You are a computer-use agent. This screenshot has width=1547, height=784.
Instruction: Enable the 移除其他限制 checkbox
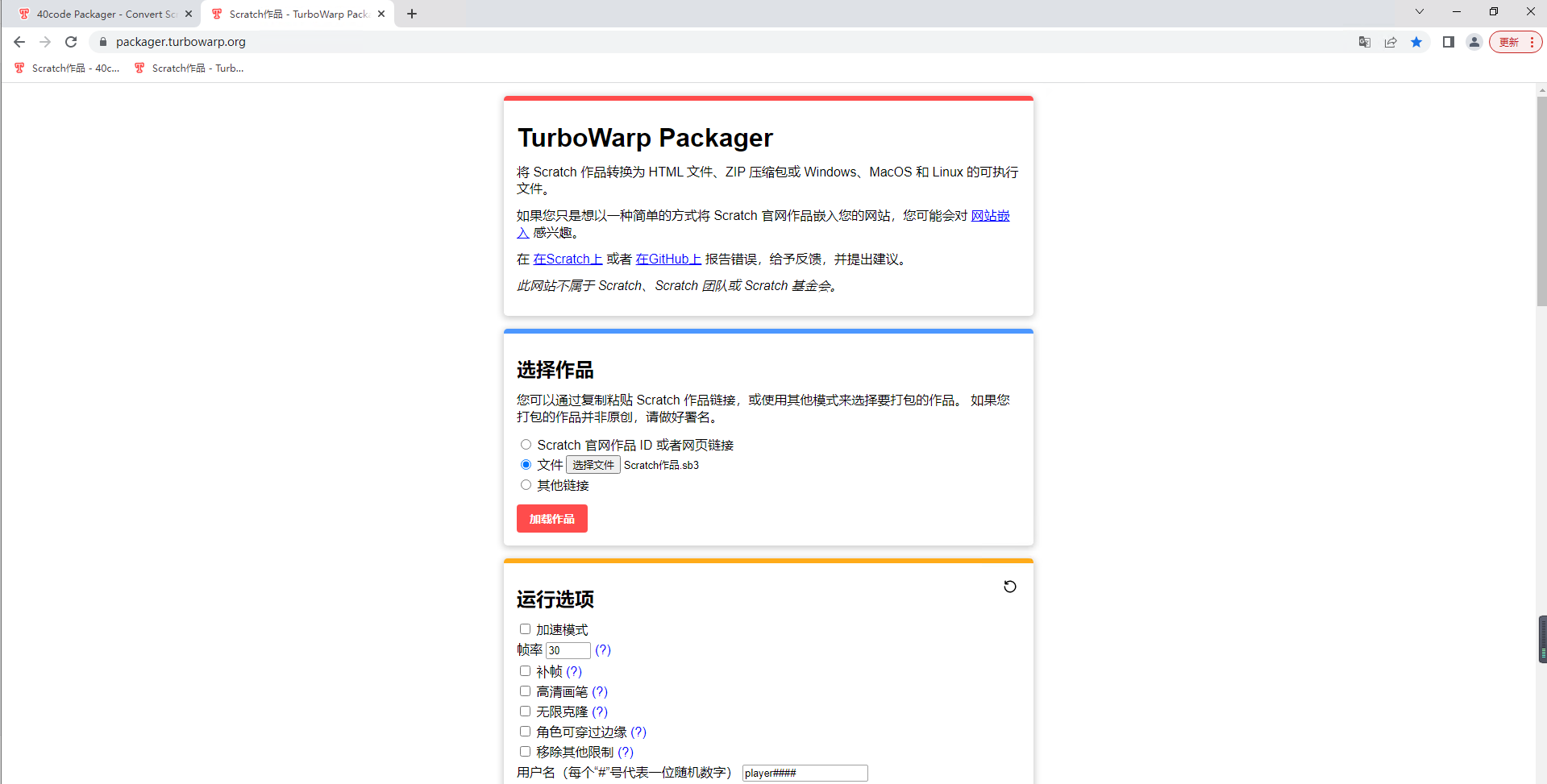[525, 752]
